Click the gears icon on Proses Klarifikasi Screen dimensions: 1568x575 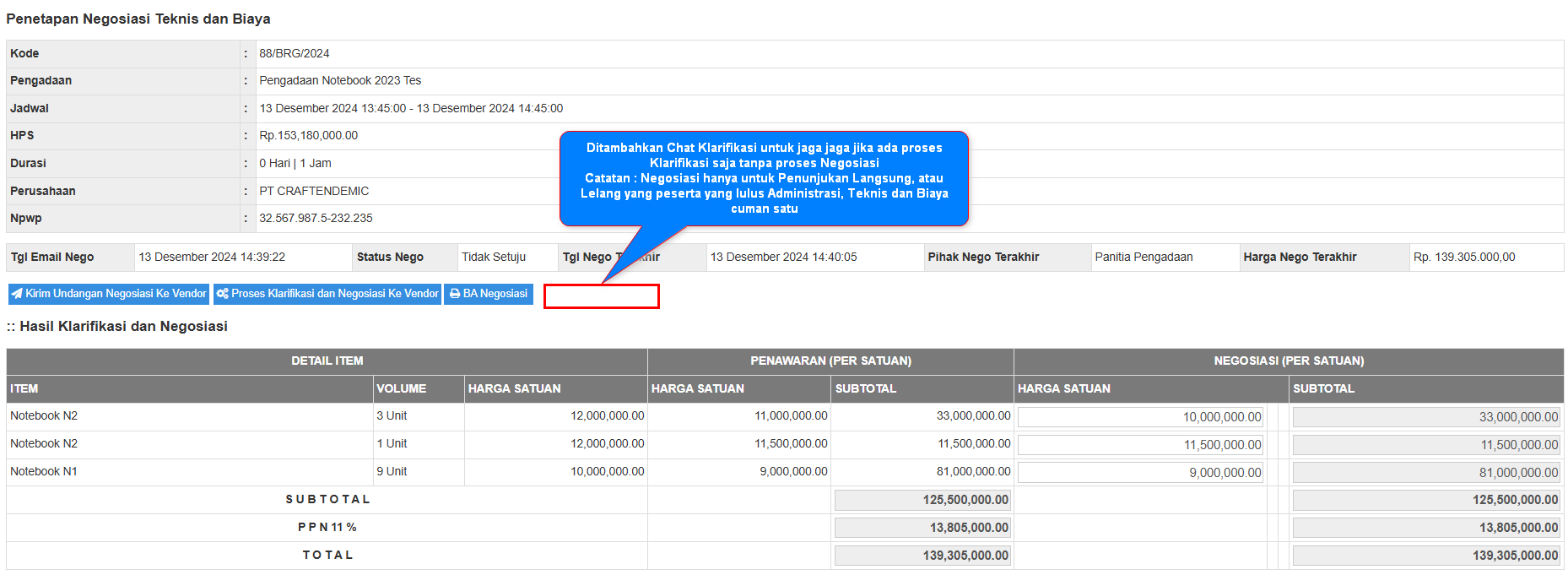click(x=222, y=294)
